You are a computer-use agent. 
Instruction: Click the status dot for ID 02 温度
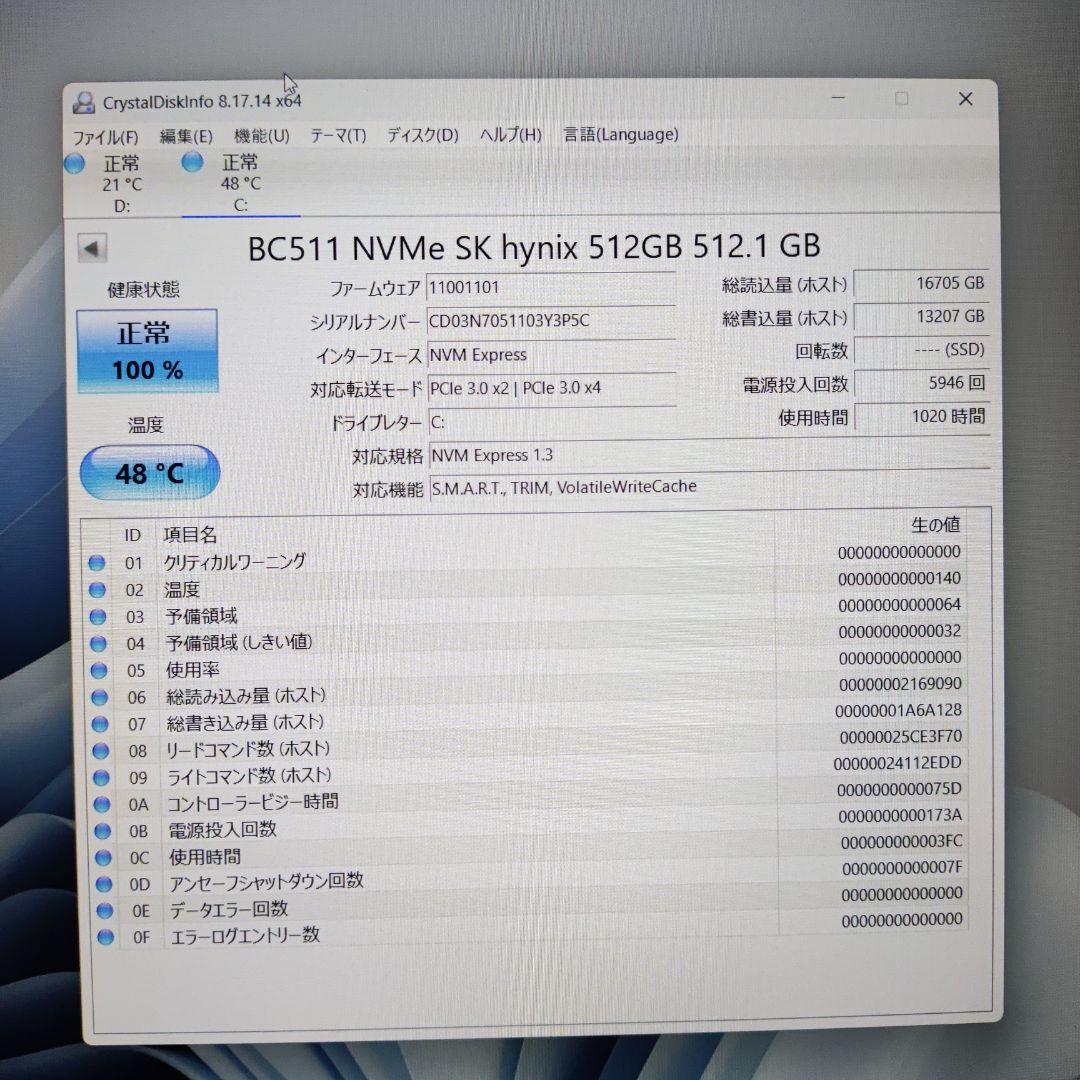(97, 590)
